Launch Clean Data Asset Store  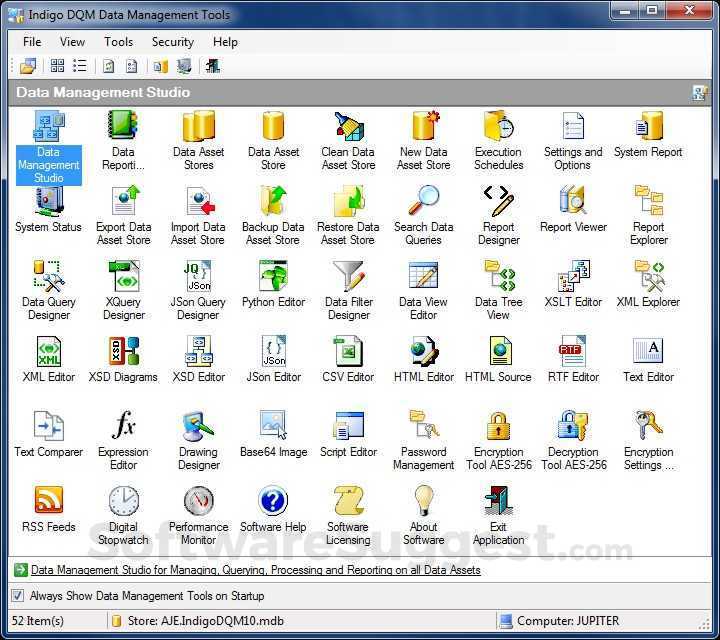tap(349, 140)
